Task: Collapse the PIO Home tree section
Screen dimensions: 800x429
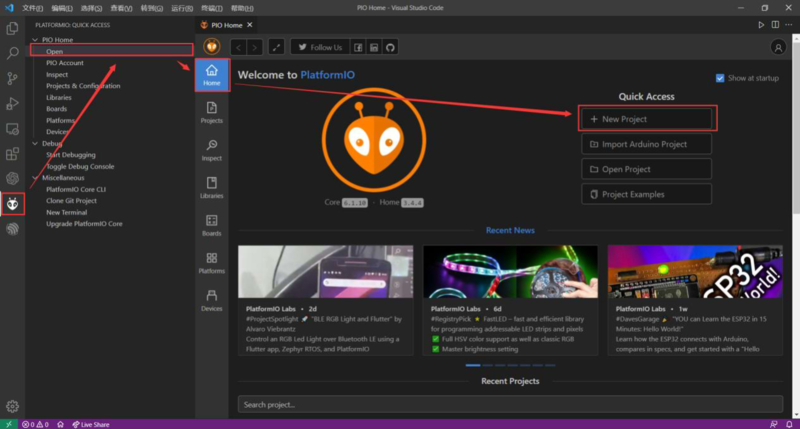Action: [36, 39]
